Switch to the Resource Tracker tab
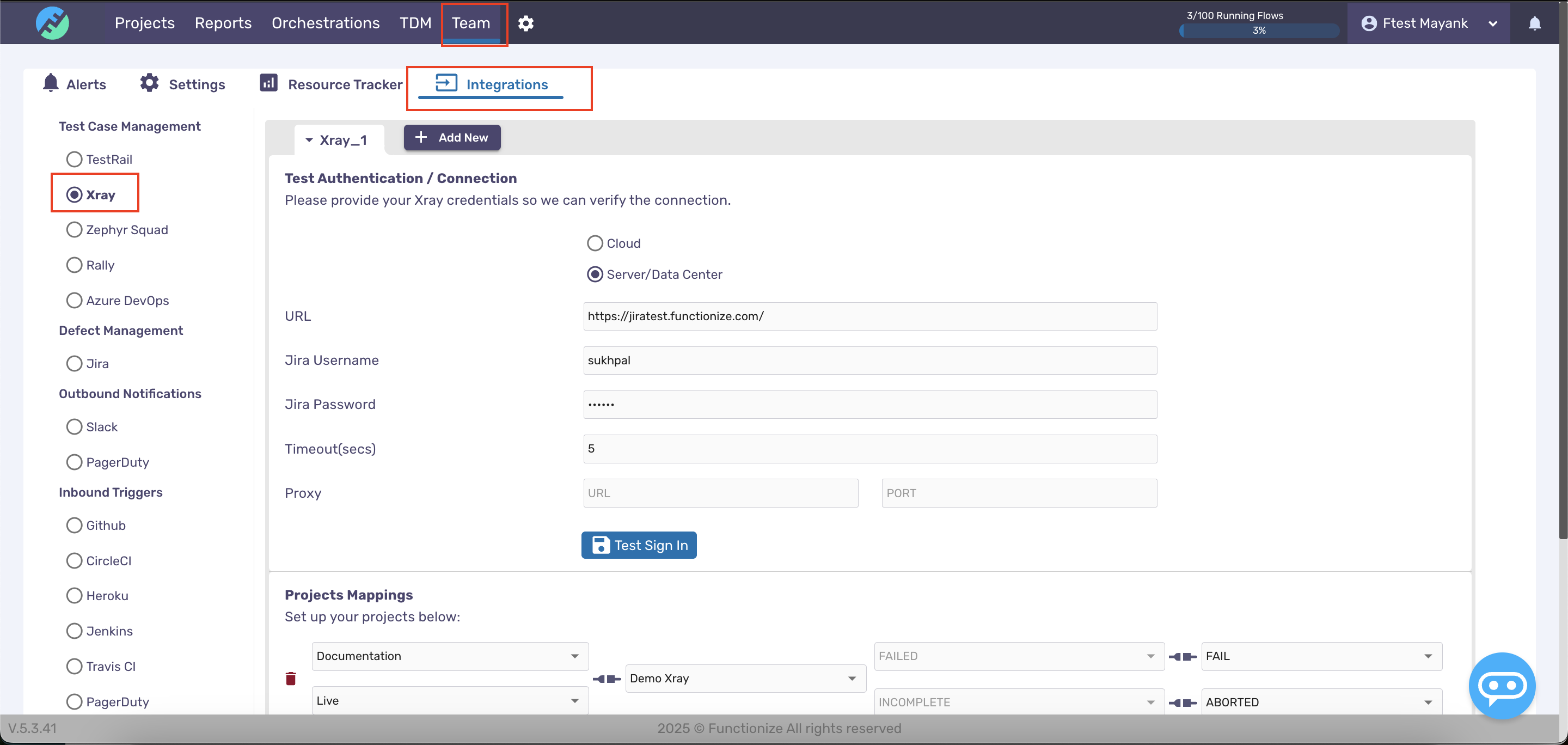Screen dimensions: 1568x745 click(x=330, y=84)
